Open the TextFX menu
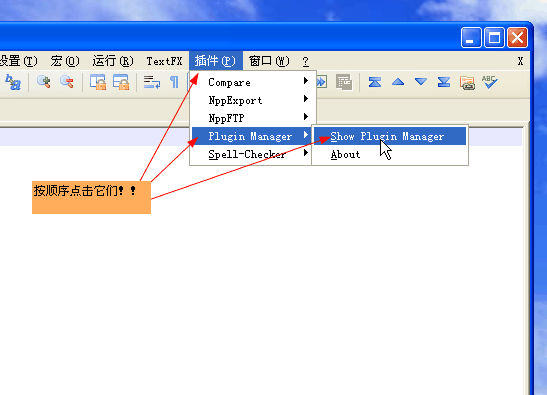Screen dimensions: 547x395 [164, 61]
